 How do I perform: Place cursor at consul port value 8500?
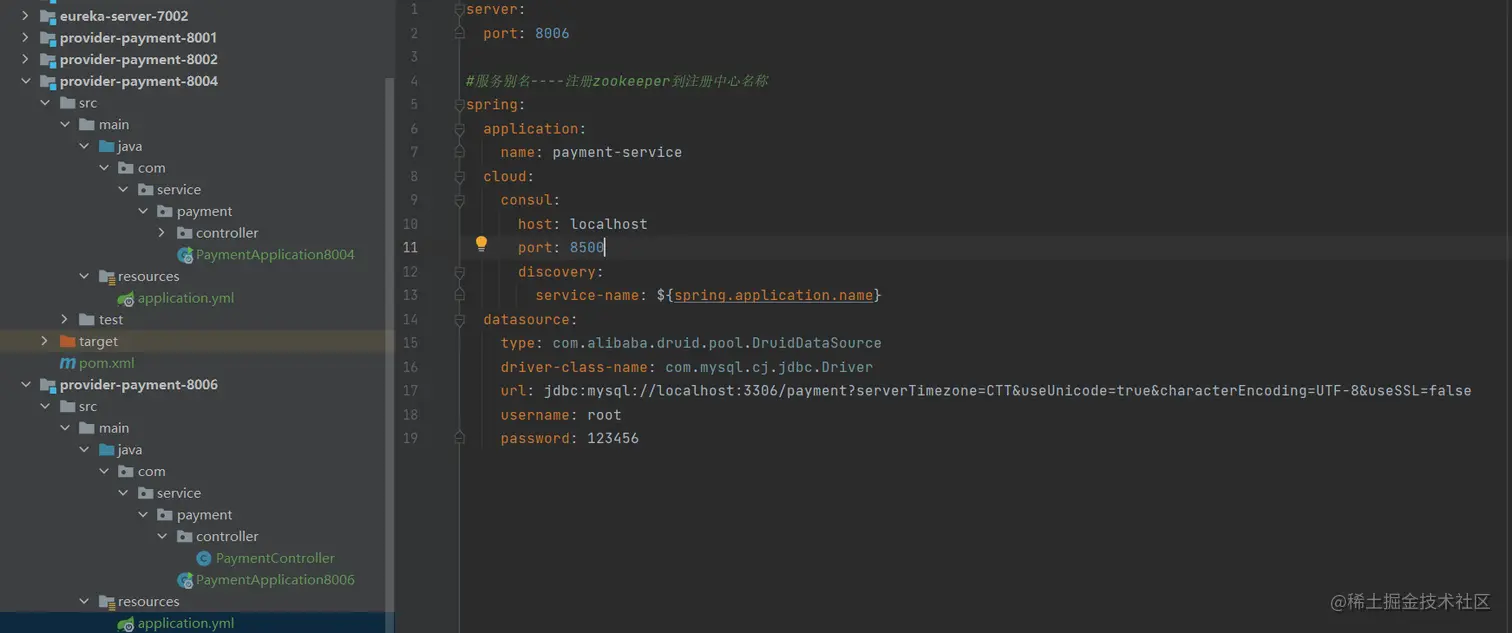click(587, 248)
